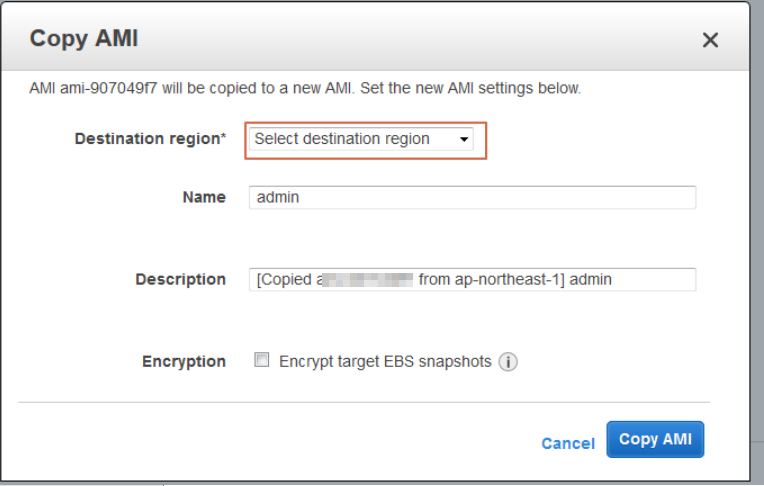Cancel the AMI copy operation
764x486 pixels.
click(x=568, y=443)
